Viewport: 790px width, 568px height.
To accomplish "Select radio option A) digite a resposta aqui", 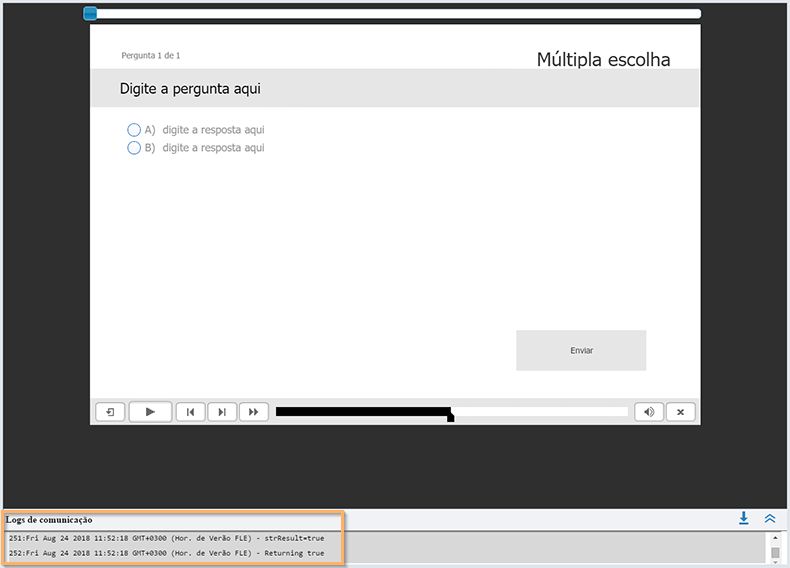I will click(x=134, y=130).
